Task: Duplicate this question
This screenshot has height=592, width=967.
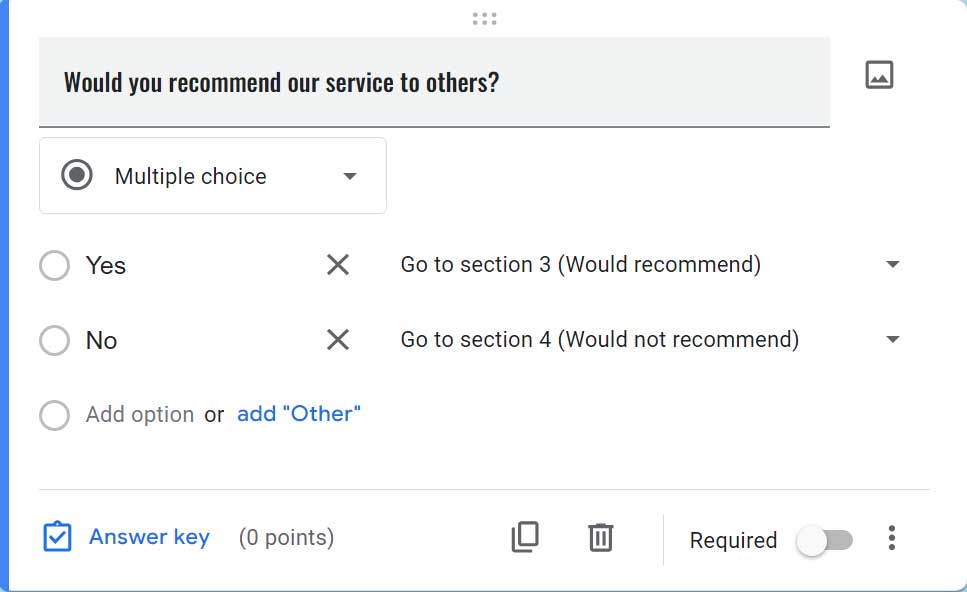Action: click(x=524, y=537)
